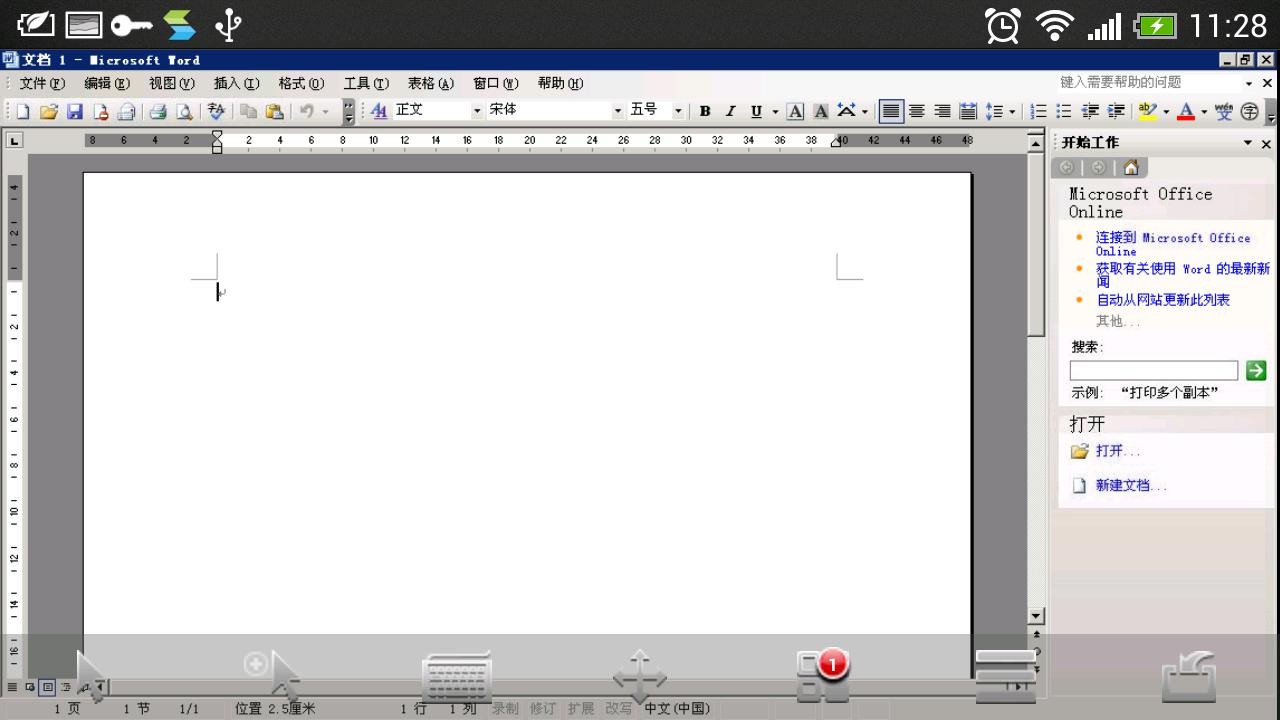Run the spelling and grammar check

[x=215, y=111]
